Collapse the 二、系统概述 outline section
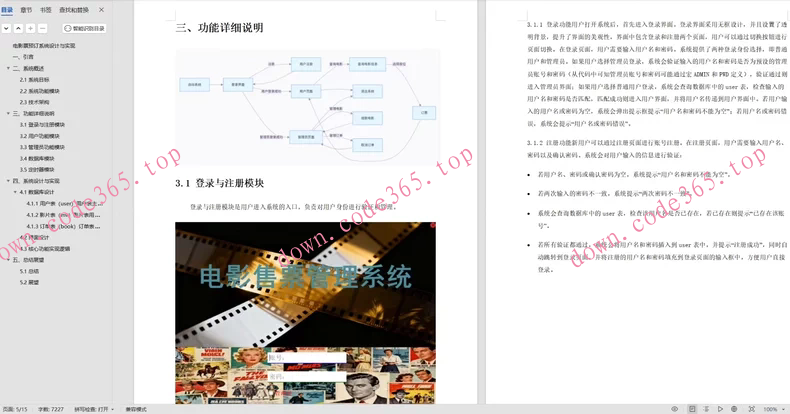The image size is (790, 414). (x=8, y=68)
